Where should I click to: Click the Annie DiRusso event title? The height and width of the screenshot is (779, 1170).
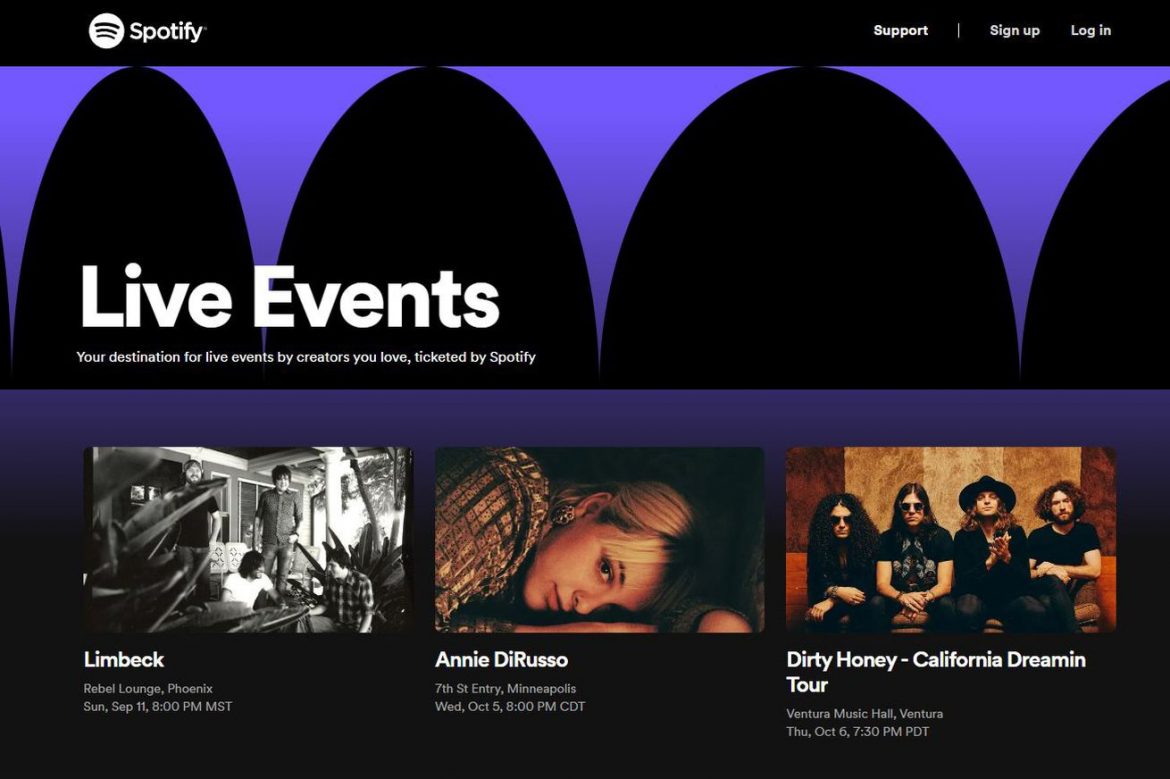(x=501, y=660)
